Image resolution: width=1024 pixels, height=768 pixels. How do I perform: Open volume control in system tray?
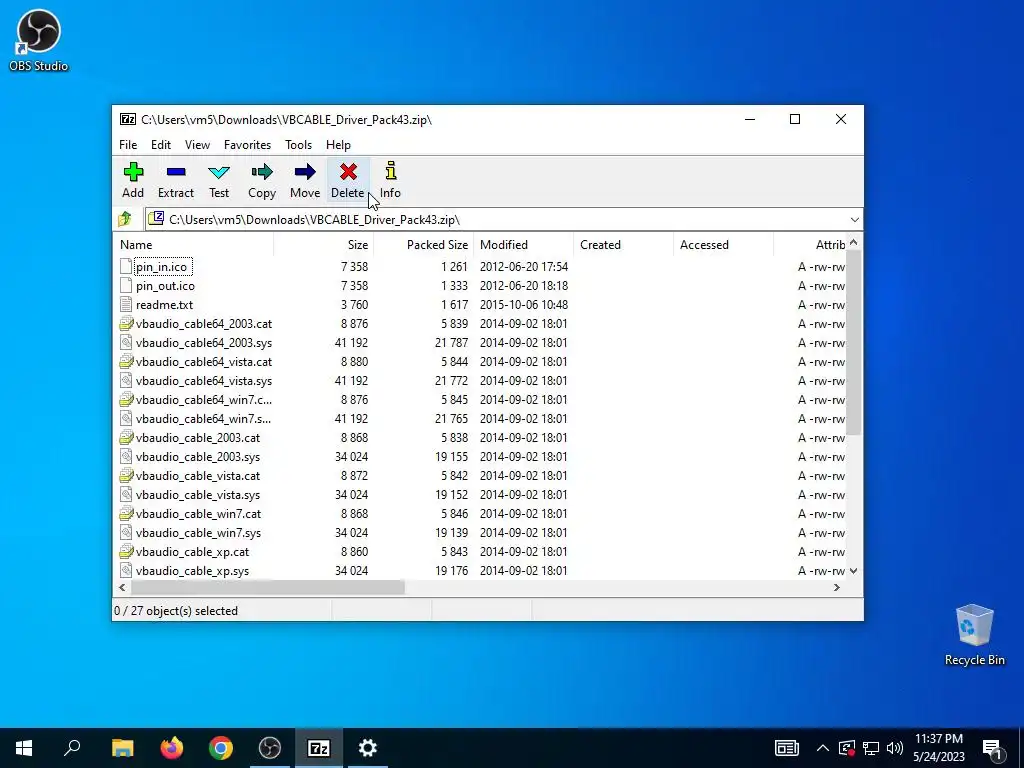[895, 748]
